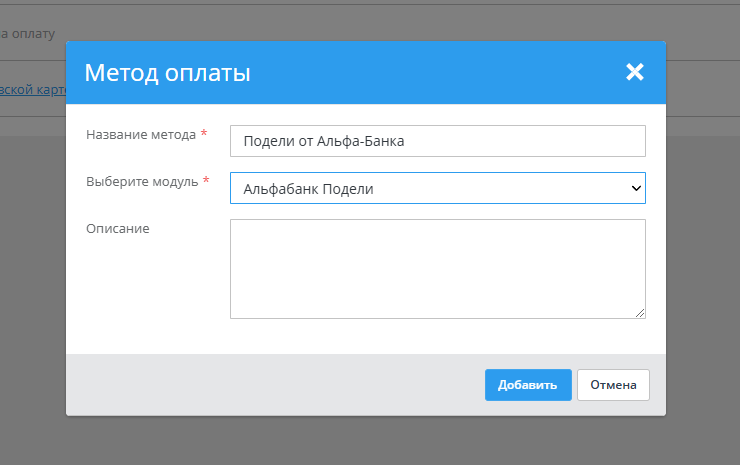Focus the Описание text area
740x465 pixels.
[x=437, y=268]
